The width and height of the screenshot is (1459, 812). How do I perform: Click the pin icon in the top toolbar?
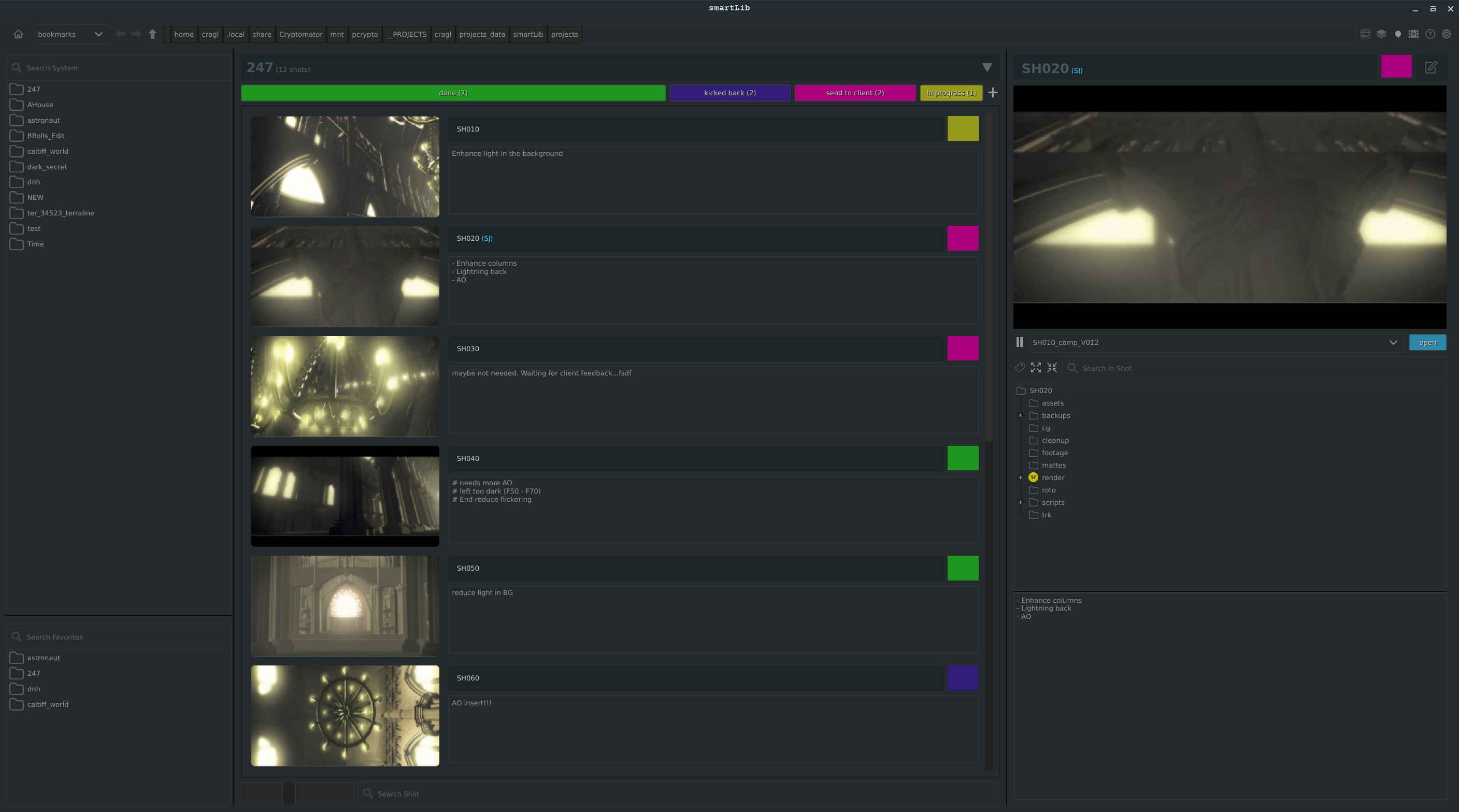(x=1398, y=34)
